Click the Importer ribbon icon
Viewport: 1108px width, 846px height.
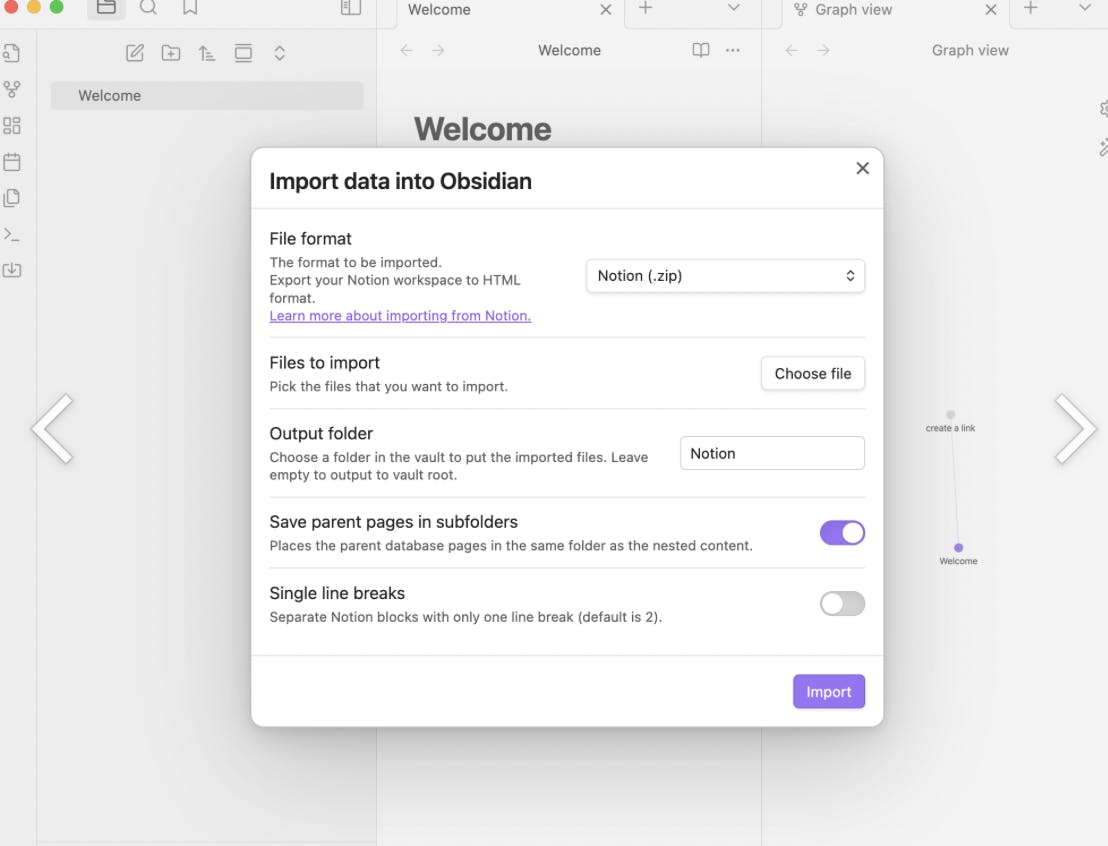(x=12, y=270)
